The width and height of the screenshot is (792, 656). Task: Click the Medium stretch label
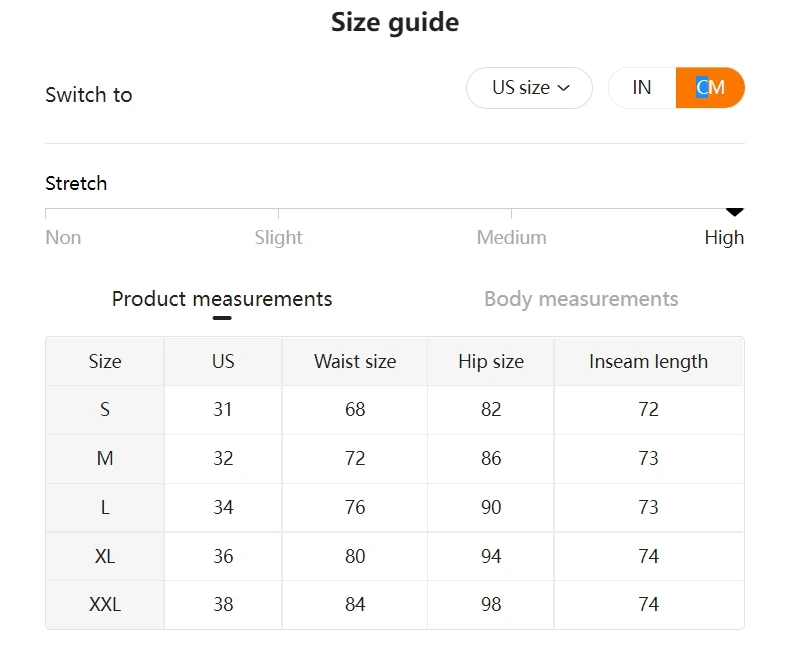coord(511,238)
